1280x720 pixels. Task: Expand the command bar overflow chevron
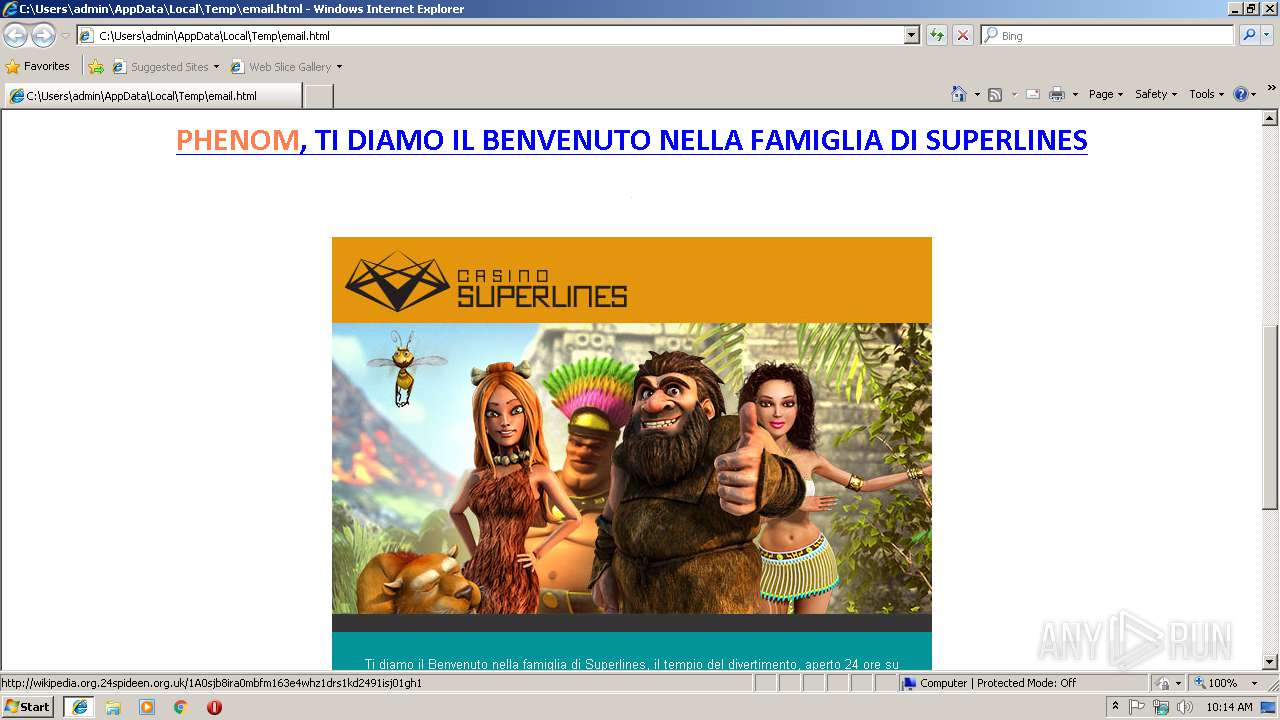[1271, 88]
